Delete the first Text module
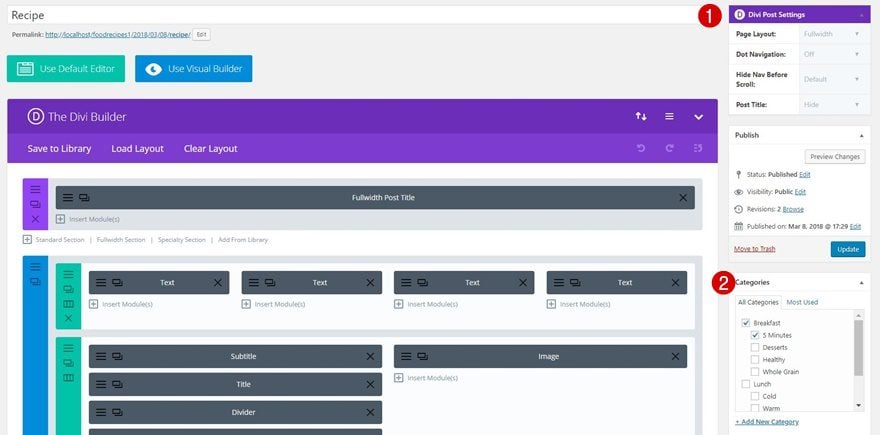The height and width of the screenshot is (435, 880). pyautogui.click(x=218, y=282)
